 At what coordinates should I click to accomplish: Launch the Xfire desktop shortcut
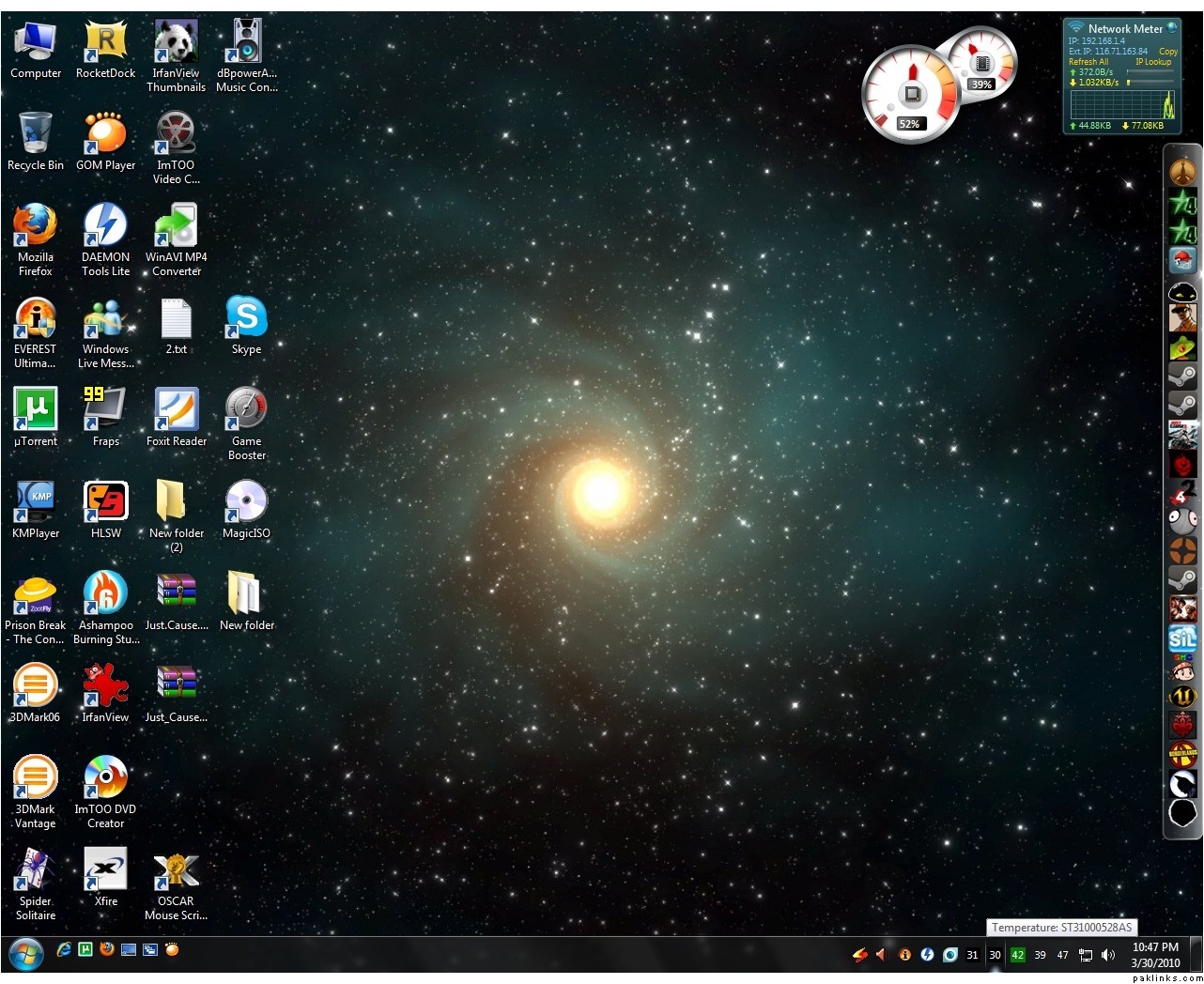(105, 870)
